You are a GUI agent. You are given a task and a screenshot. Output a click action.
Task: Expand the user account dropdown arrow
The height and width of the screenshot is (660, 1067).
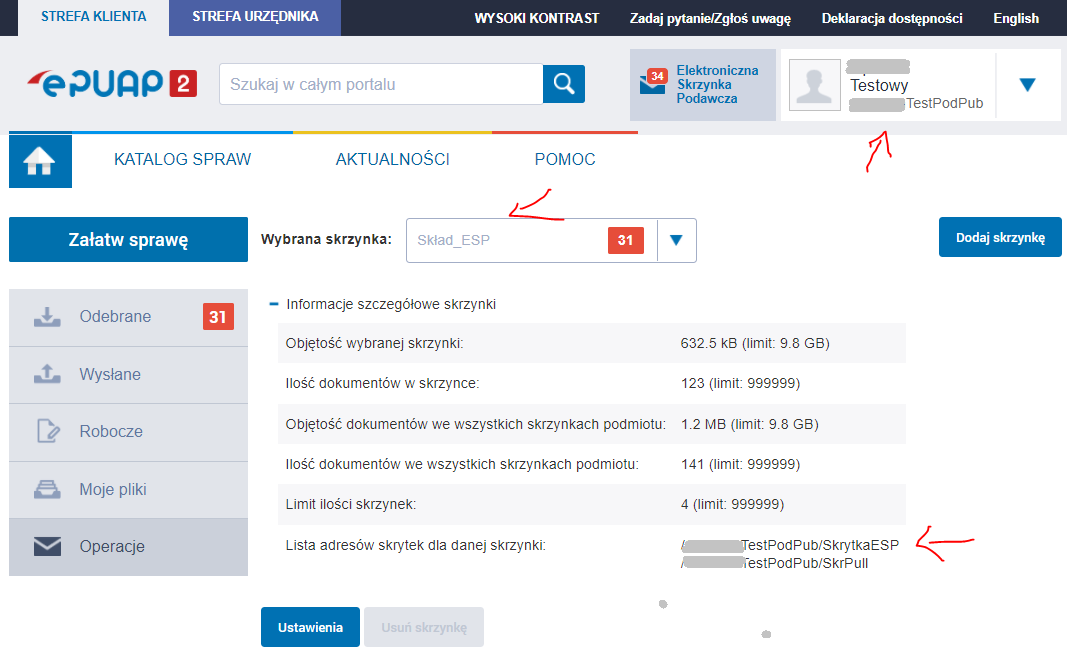[x=1027, y=85]
